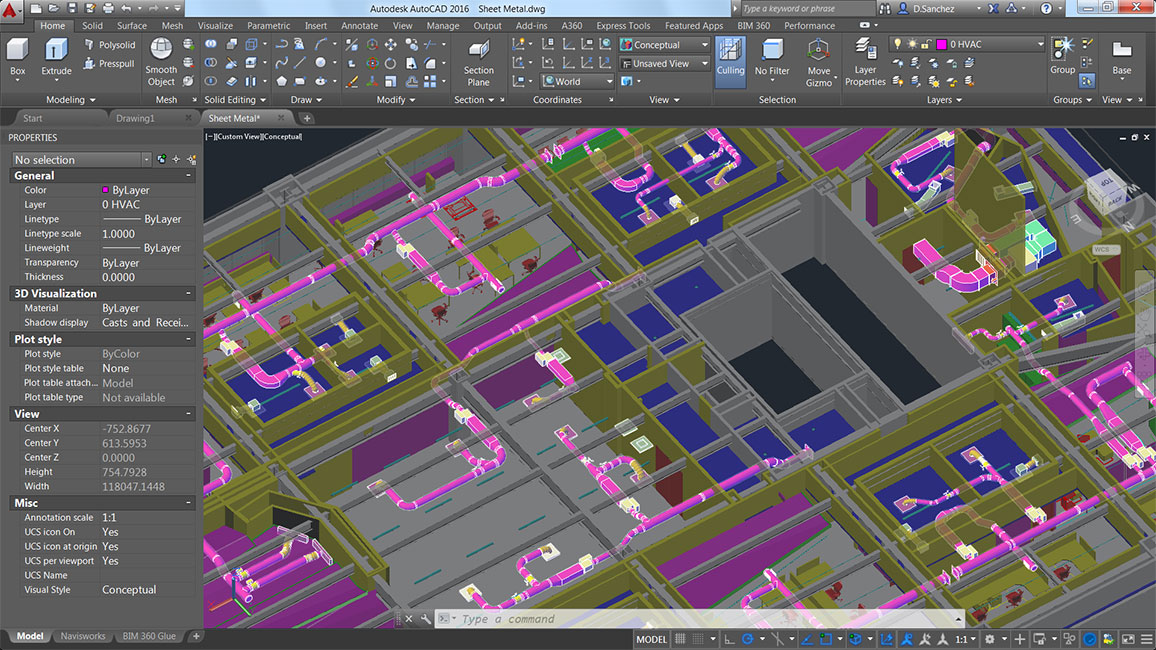Choose the Polysolid tool
This screenshot has height=650, width=1156.
(109, 45)
